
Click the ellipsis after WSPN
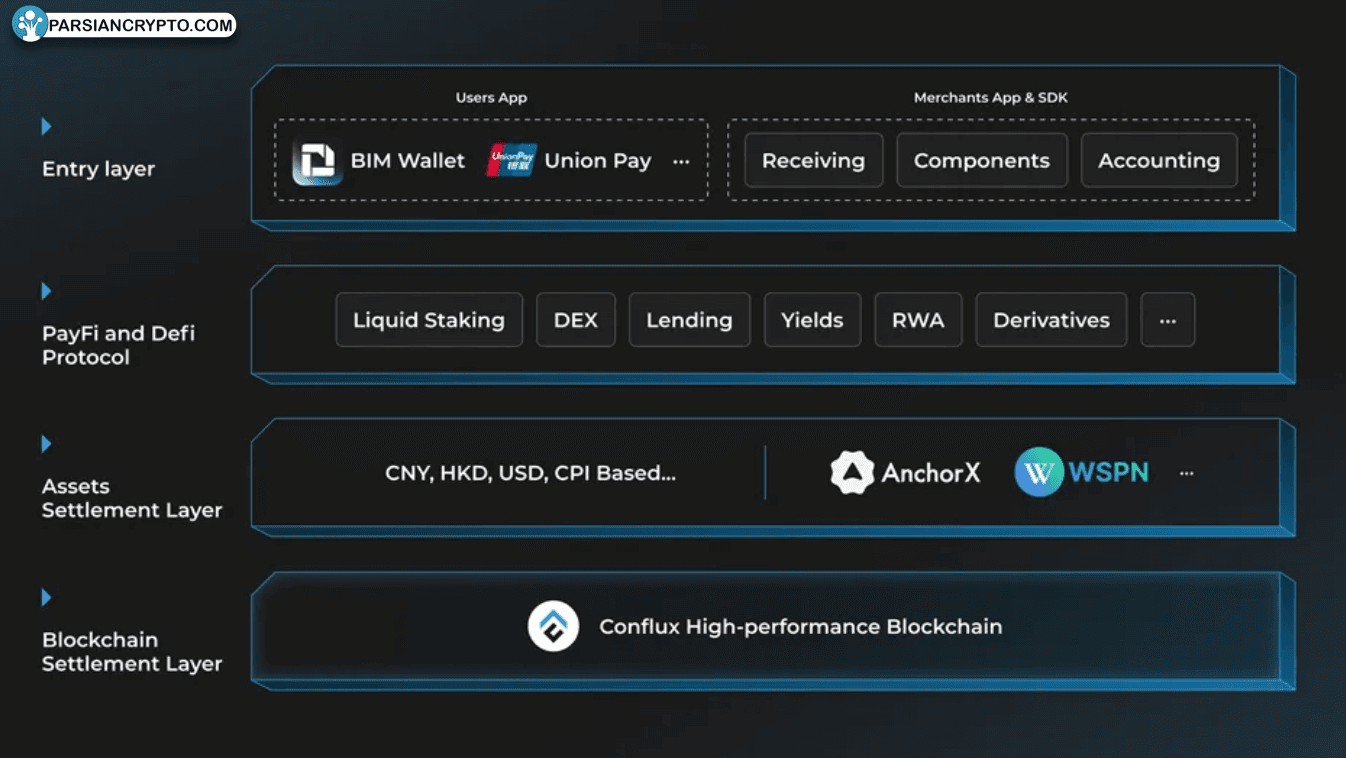tap(1186, 474)
